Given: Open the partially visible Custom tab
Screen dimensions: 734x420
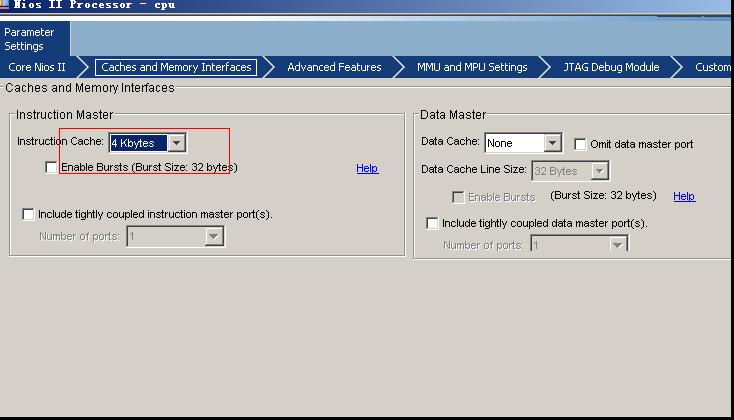Looking at the screenshot, I should click(x=712, y=67).
